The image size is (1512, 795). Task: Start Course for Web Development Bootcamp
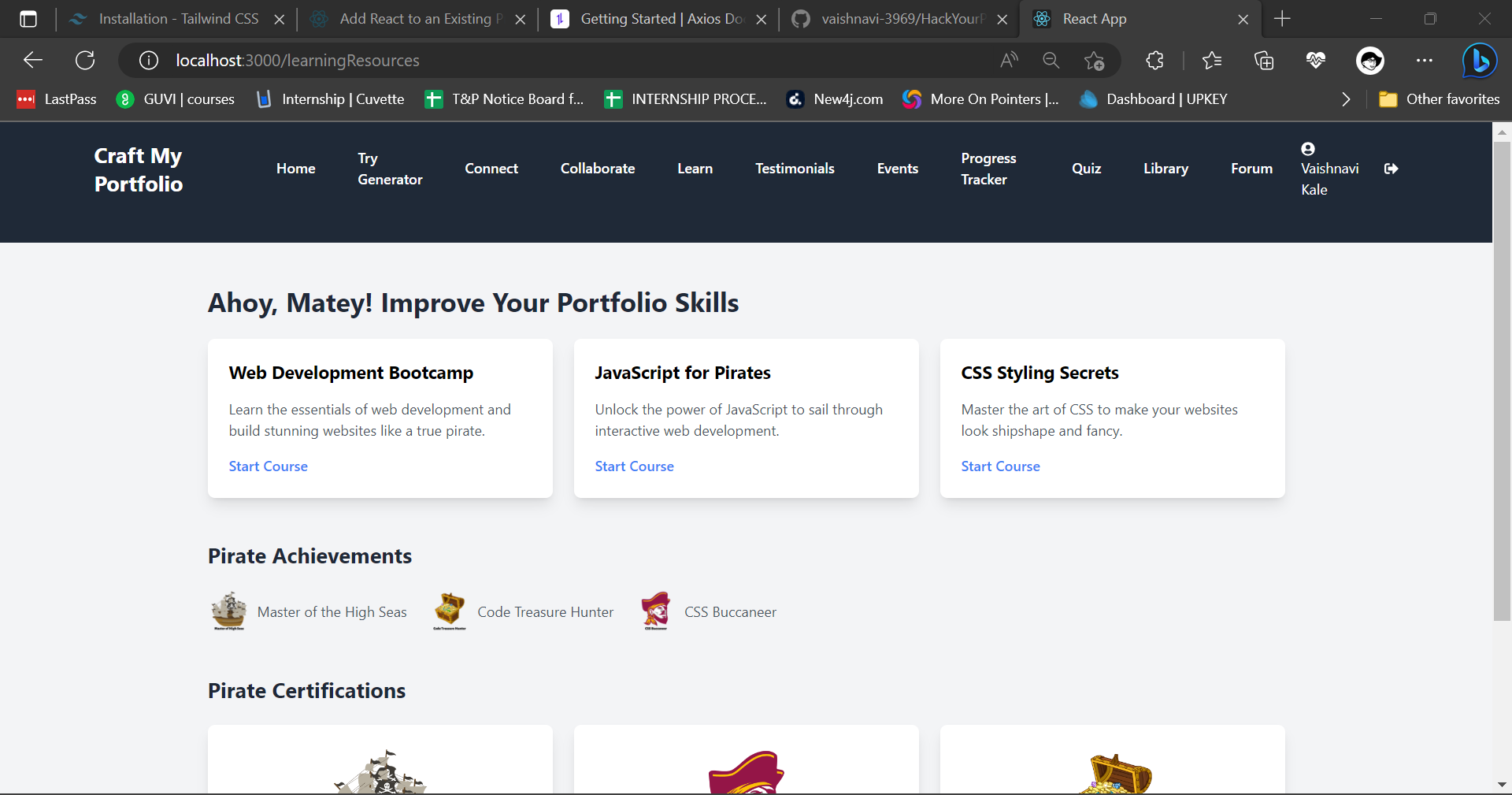[x=268, y=466]
